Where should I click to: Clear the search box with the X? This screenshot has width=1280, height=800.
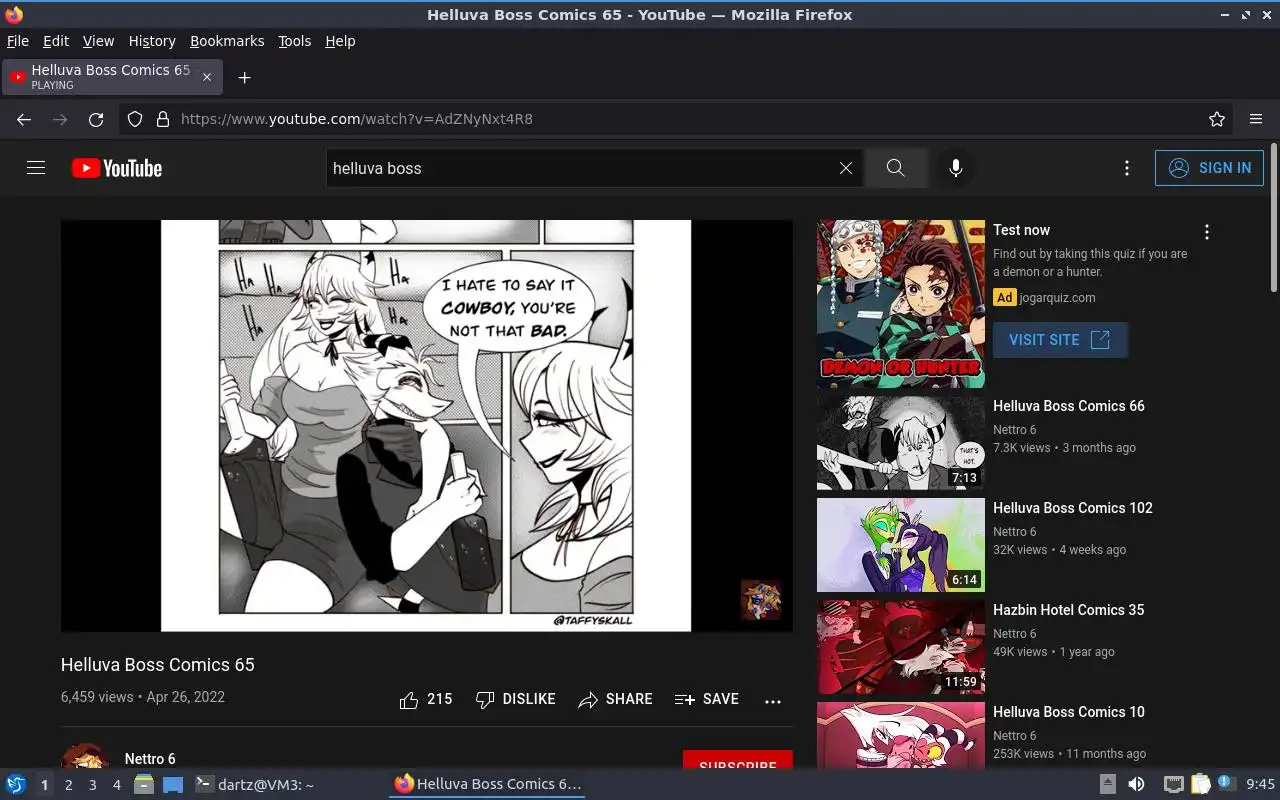(x=846, y=168)
